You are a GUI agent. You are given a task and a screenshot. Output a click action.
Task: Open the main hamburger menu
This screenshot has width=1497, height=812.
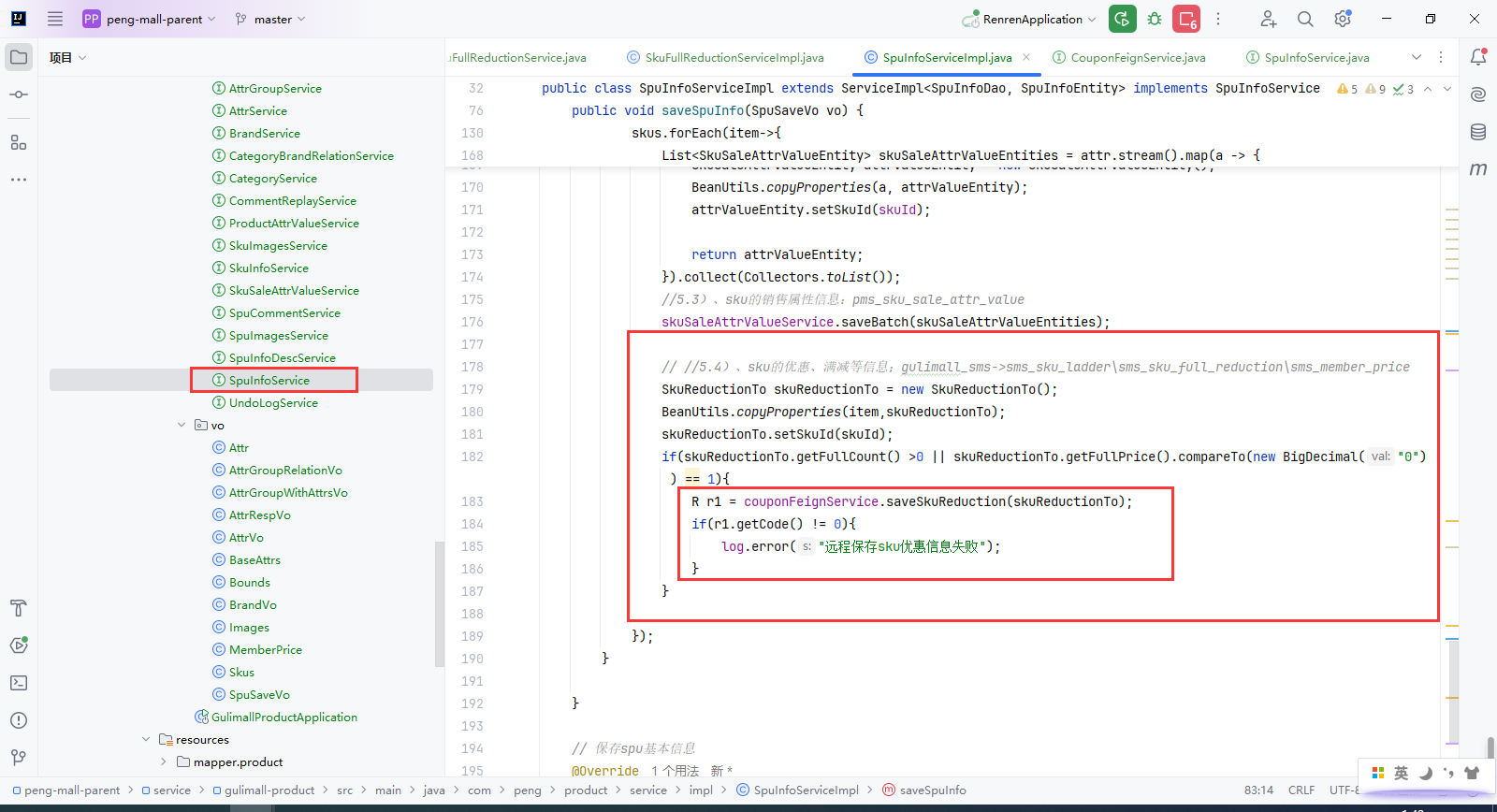coord(55,19)
